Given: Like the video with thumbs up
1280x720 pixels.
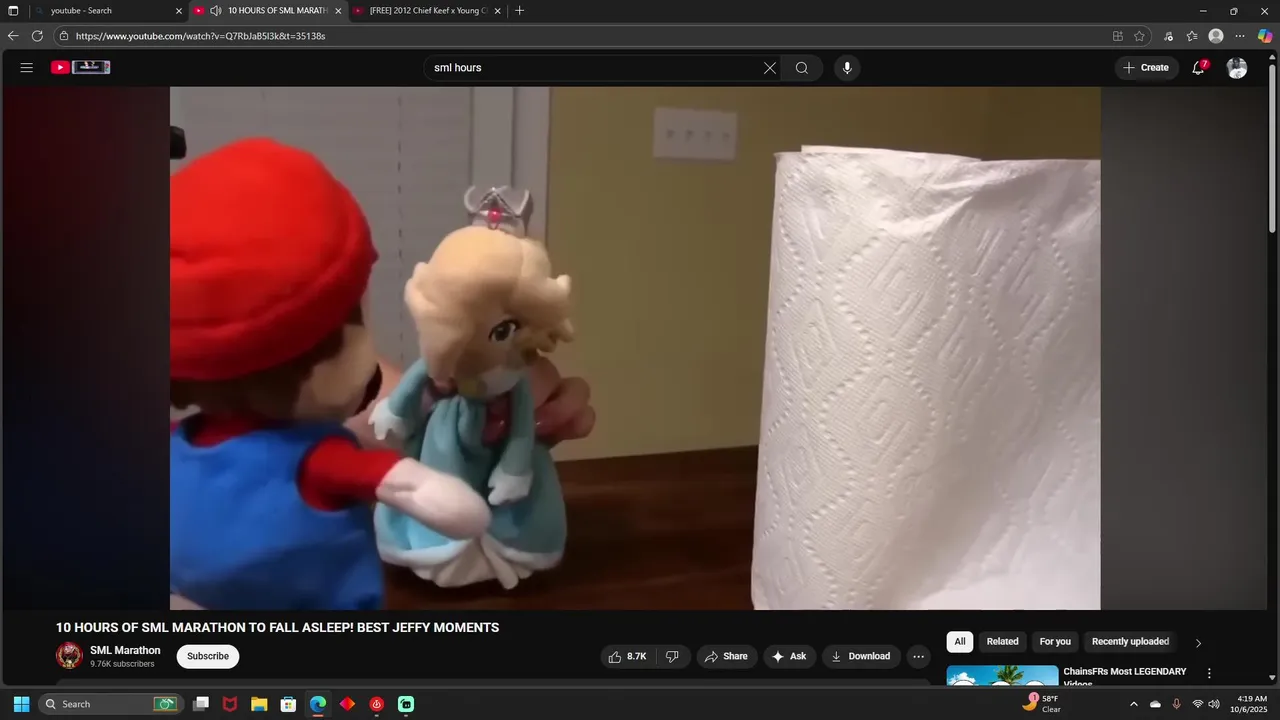Looking at the screenshot, I should click(x=628, y=657).
